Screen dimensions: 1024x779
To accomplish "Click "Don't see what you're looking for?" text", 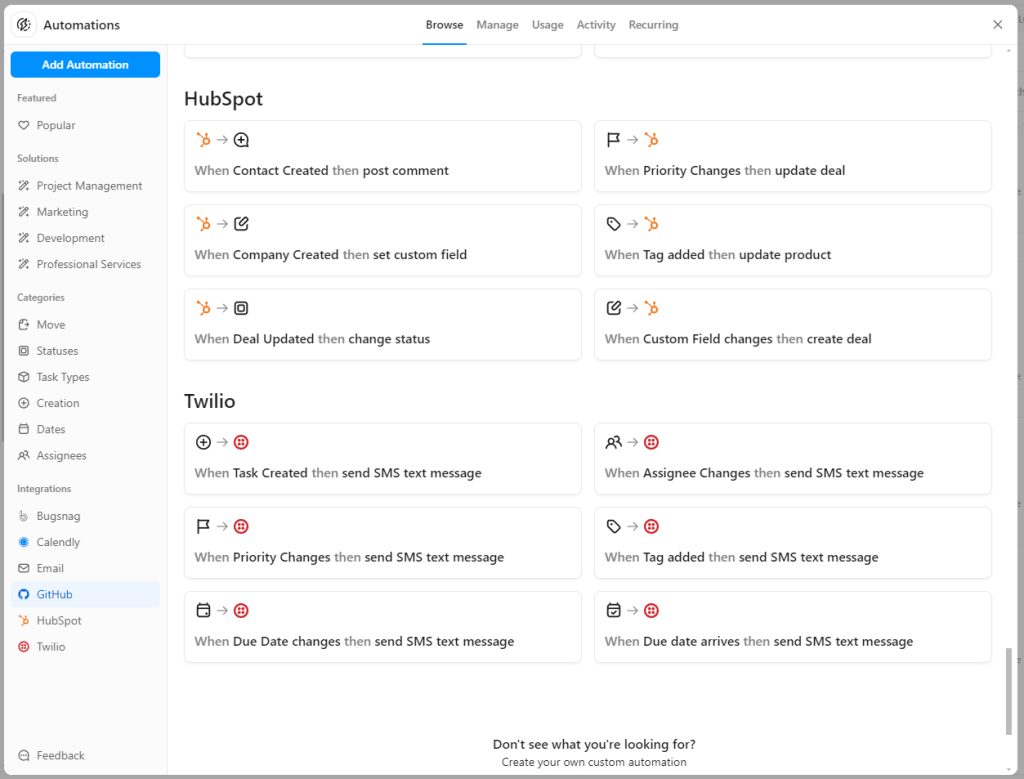I will pyautogui.click(x=594, y=744).
